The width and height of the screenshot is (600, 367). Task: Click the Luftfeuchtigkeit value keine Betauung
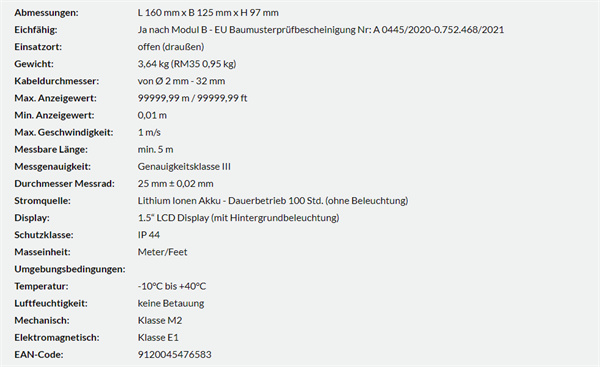pyautogui.click(x=171, y=303)
